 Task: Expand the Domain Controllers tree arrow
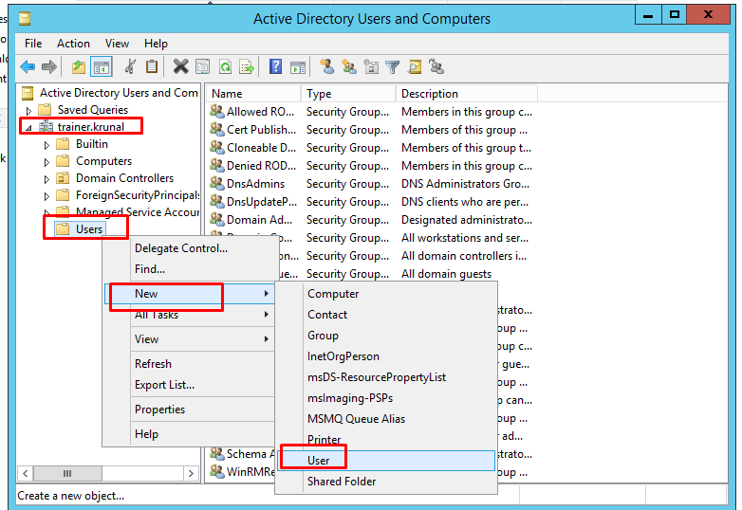coord(47,179)
